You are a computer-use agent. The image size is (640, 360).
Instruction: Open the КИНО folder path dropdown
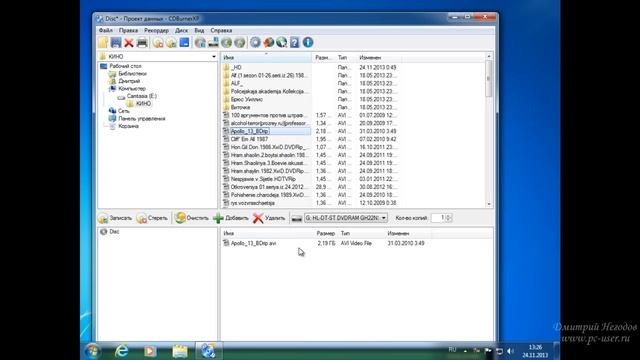pos(214,57)
